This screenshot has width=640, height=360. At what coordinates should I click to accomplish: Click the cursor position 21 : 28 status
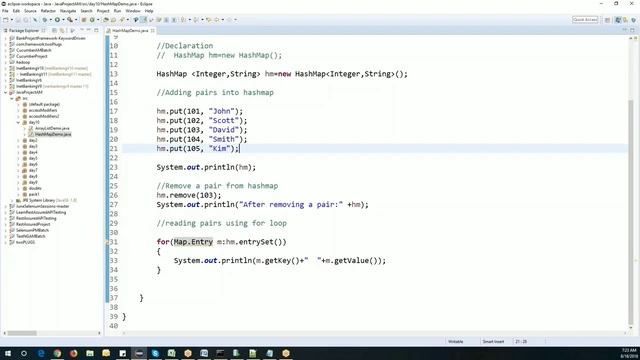coord(521,342)
